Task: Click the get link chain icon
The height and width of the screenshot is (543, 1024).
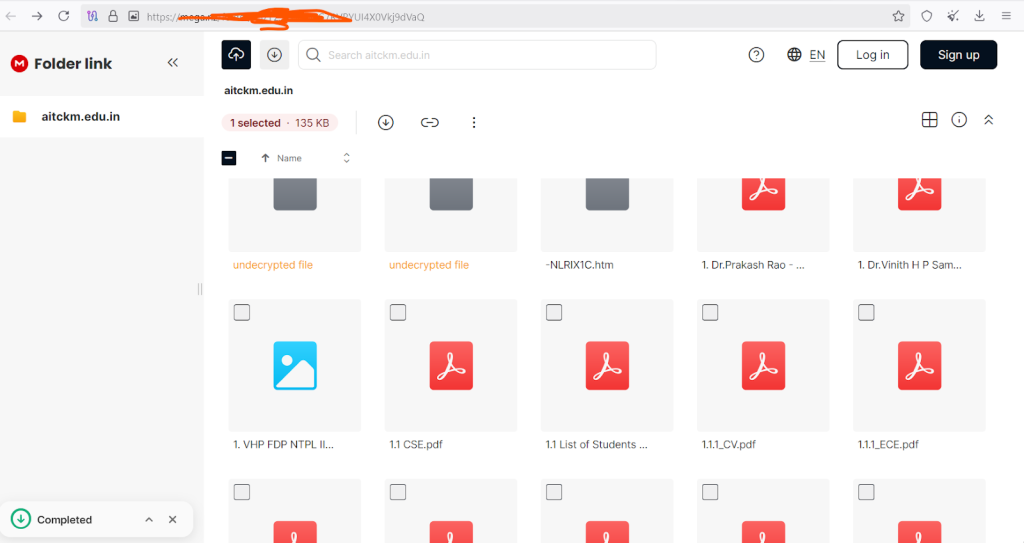Action: (x=429, y=122)
